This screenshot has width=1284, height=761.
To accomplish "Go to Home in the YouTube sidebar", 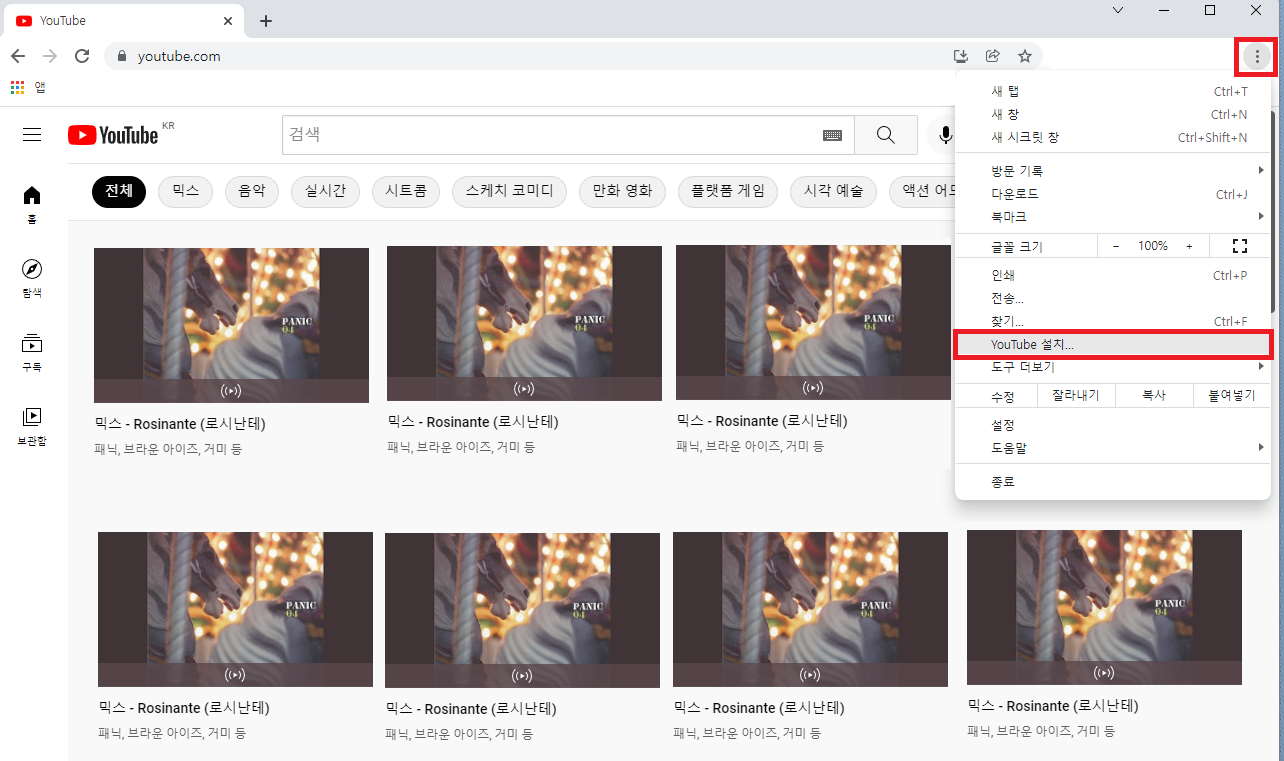I will 32,205.
